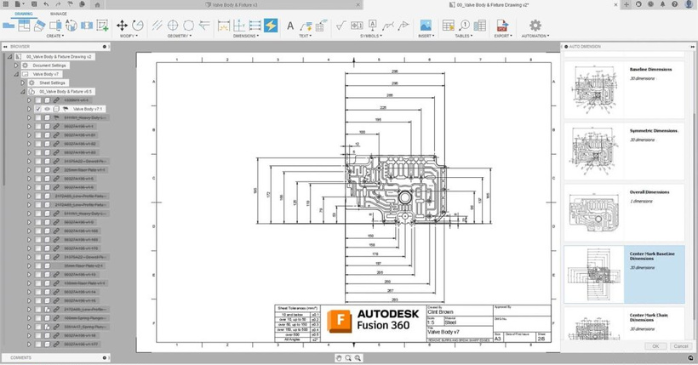
Task: Switch to Valve Body & Fixture v3 document tab
Action: point(234,5)
